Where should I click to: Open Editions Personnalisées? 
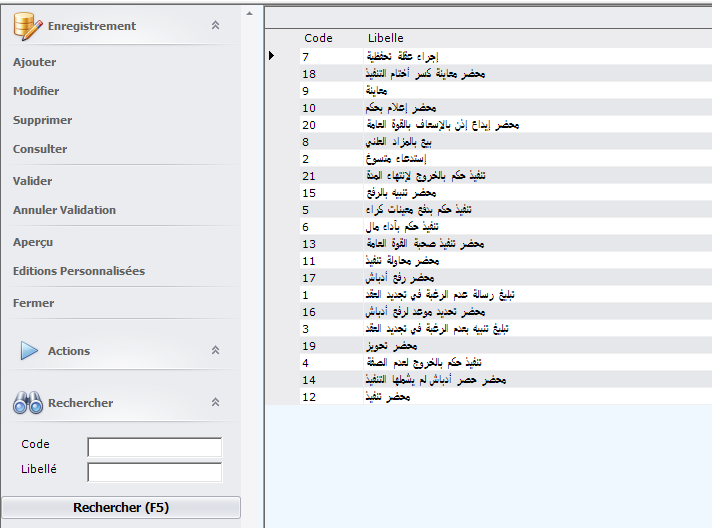(79, 271)
